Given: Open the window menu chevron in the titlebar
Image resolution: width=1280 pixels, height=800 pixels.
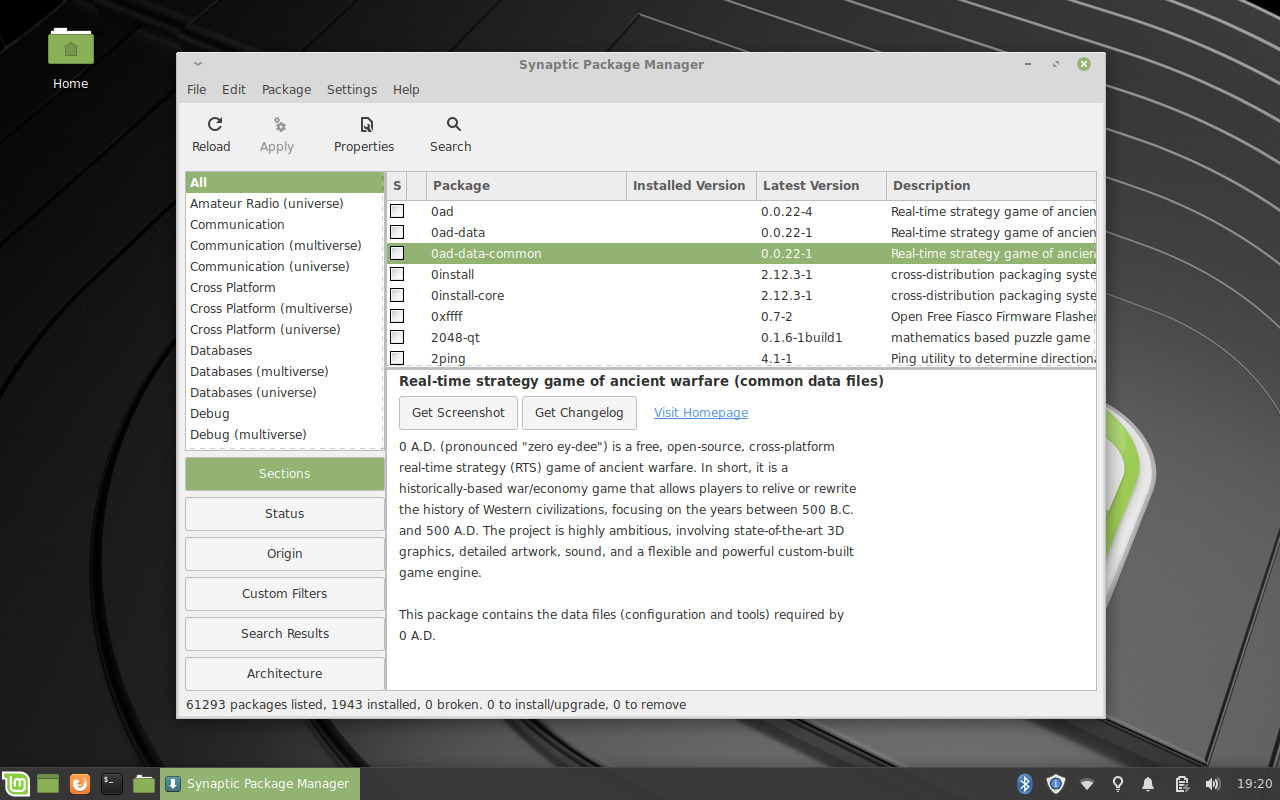Looking at the screenshot, I should (197, 63).
